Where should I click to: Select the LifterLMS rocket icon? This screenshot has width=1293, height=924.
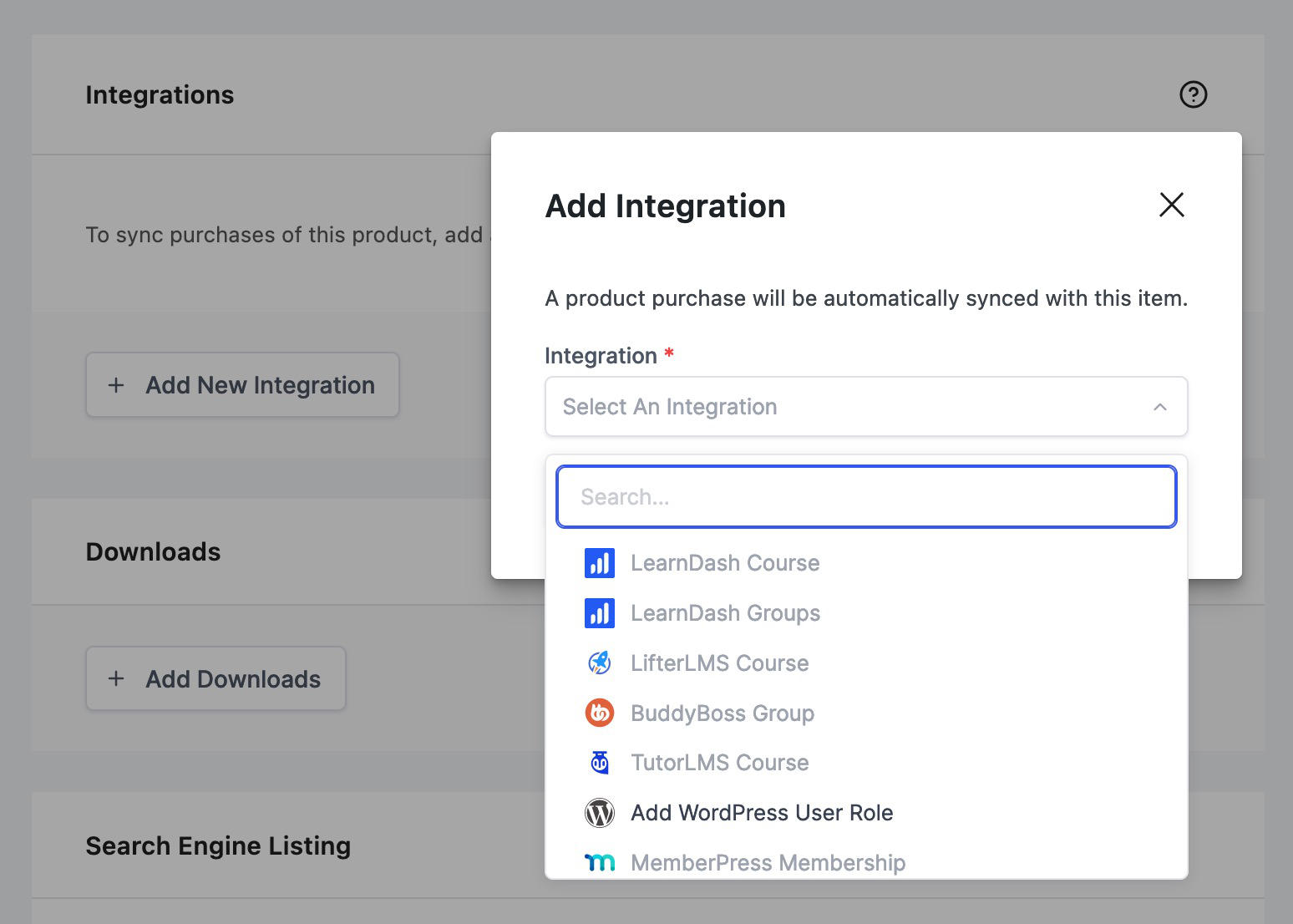[599, 663]
